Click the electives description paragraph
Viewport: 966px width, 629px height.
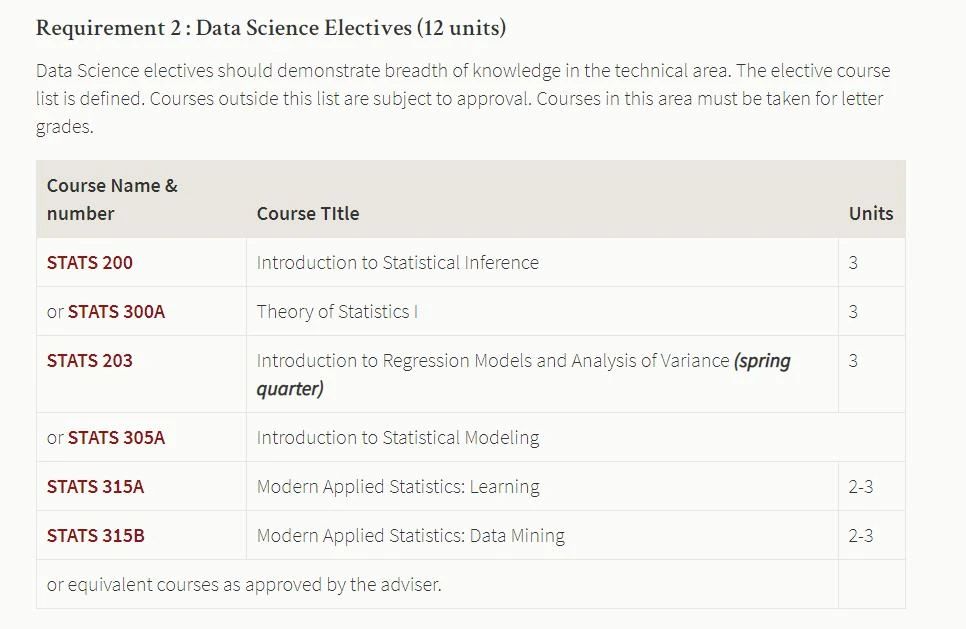point(463,99)
